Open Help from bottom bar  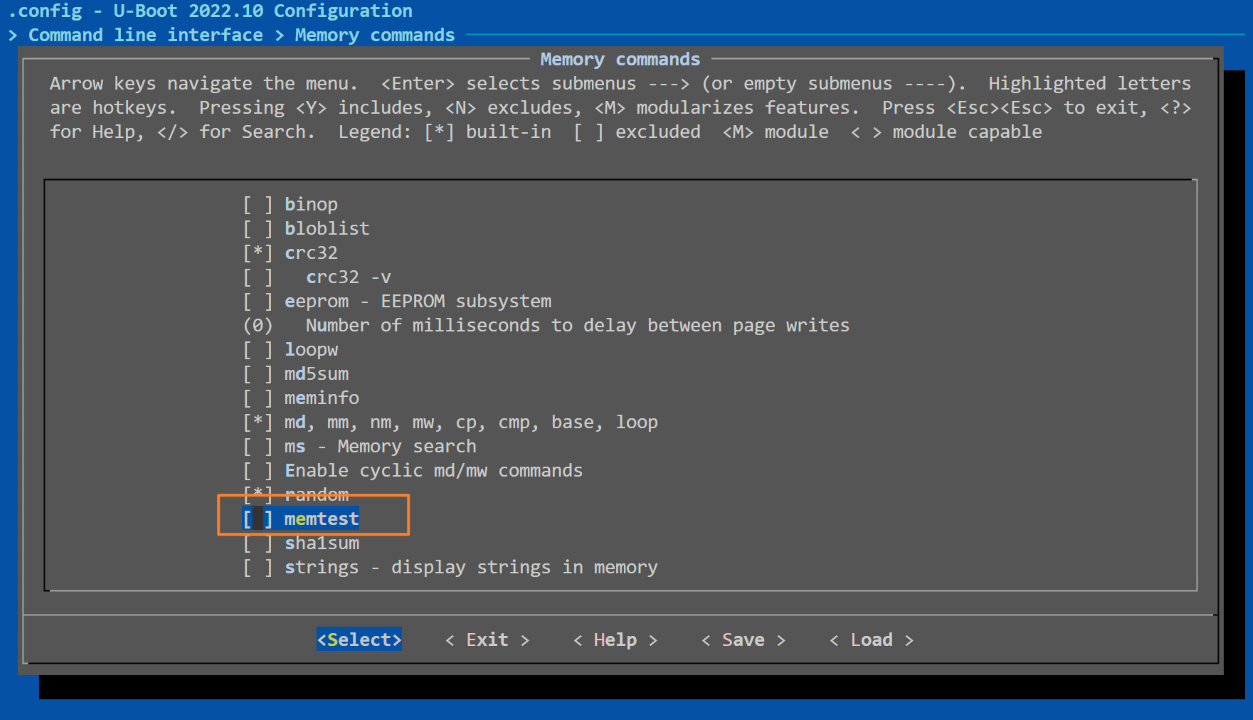pyautogui.click(x=615, y=640)
